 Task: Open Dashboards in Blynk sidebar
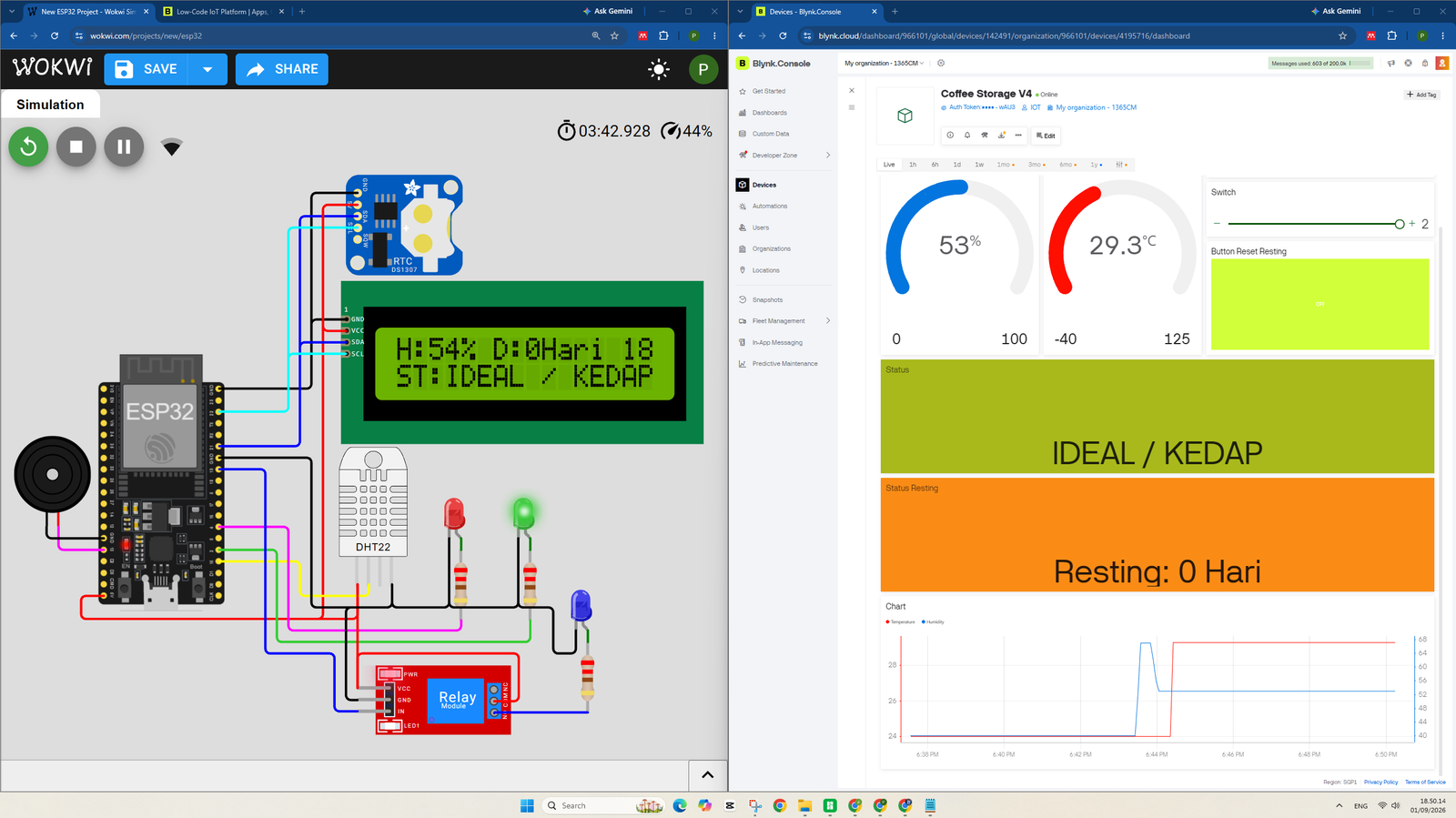(770, 113)
